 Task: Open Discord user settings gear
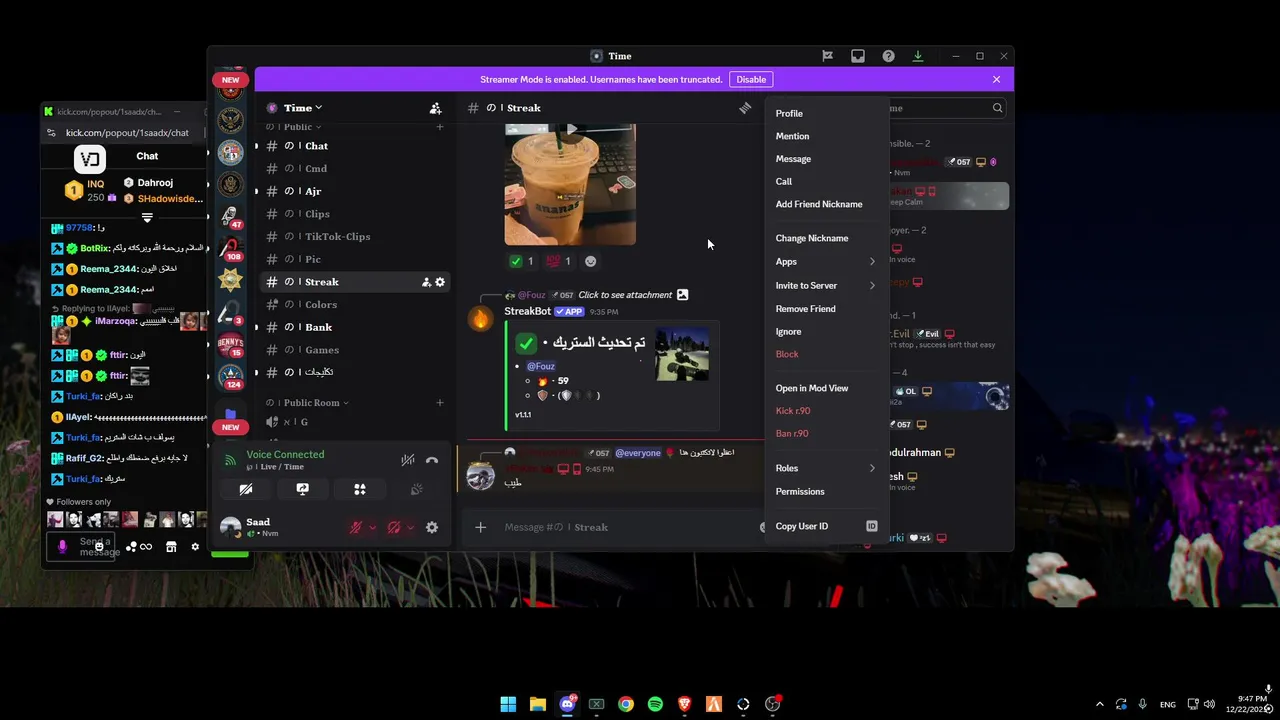point(432,527)
